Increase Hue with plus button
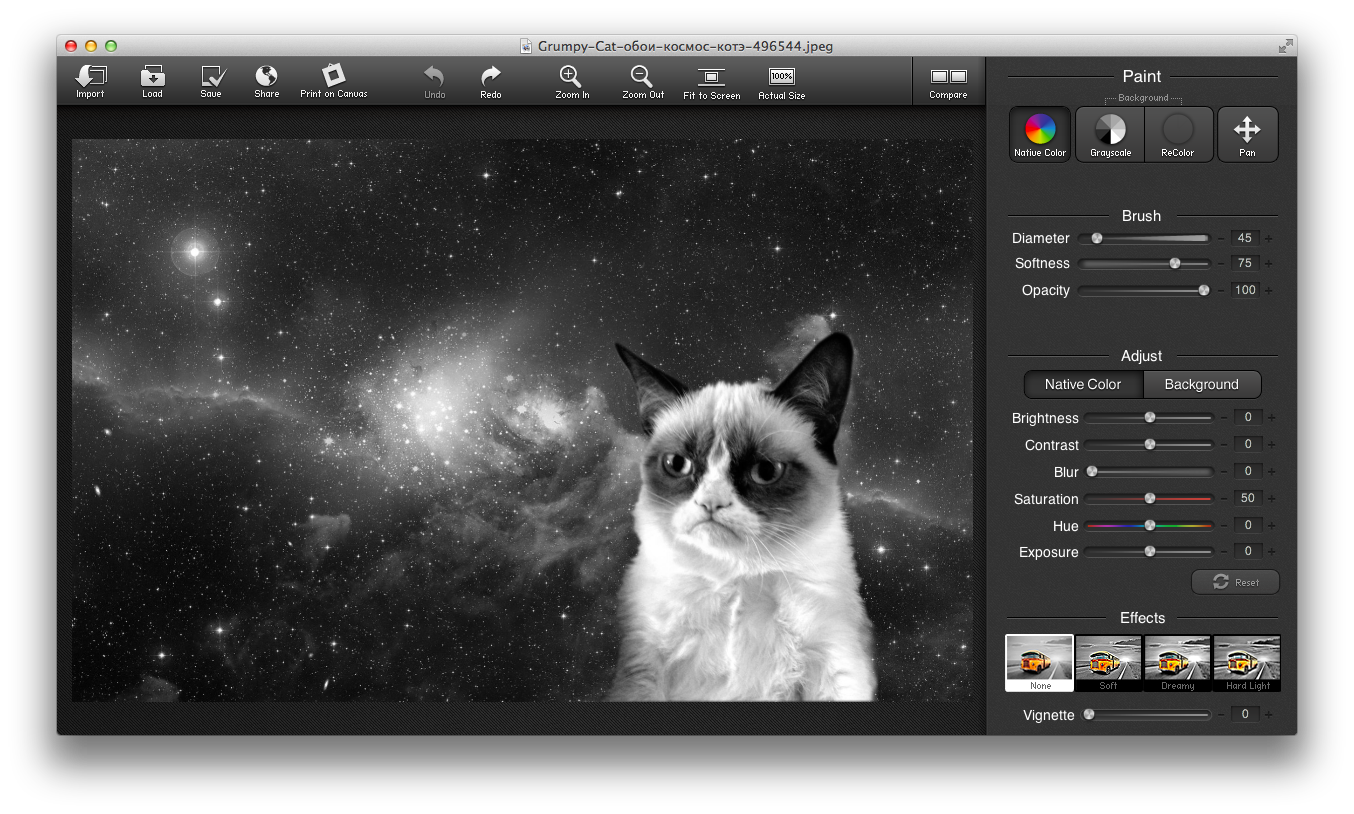The image size is (1354, 814). (1272, 526)
